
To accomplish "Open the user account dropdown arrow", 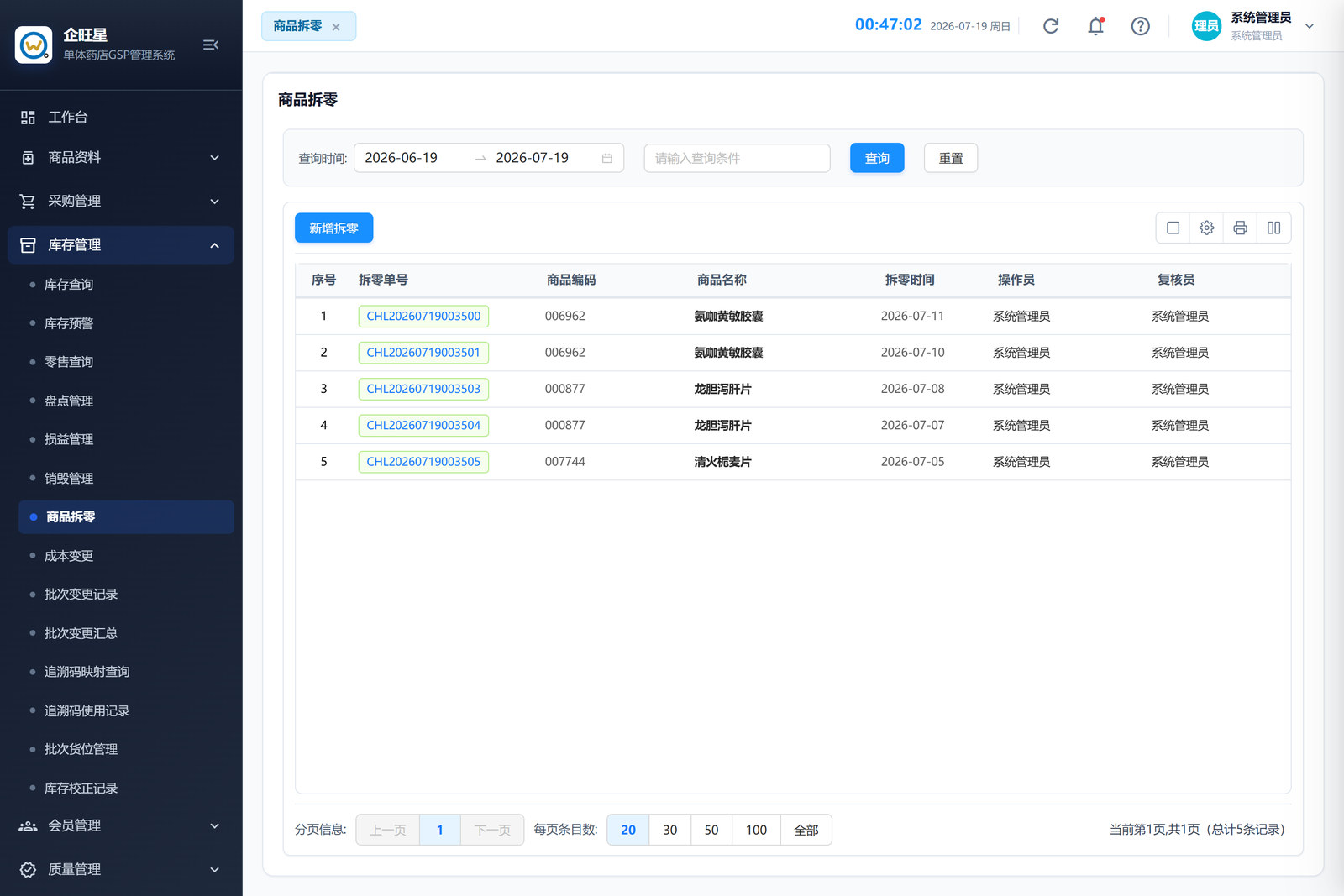I will [x=1310, y=26].
